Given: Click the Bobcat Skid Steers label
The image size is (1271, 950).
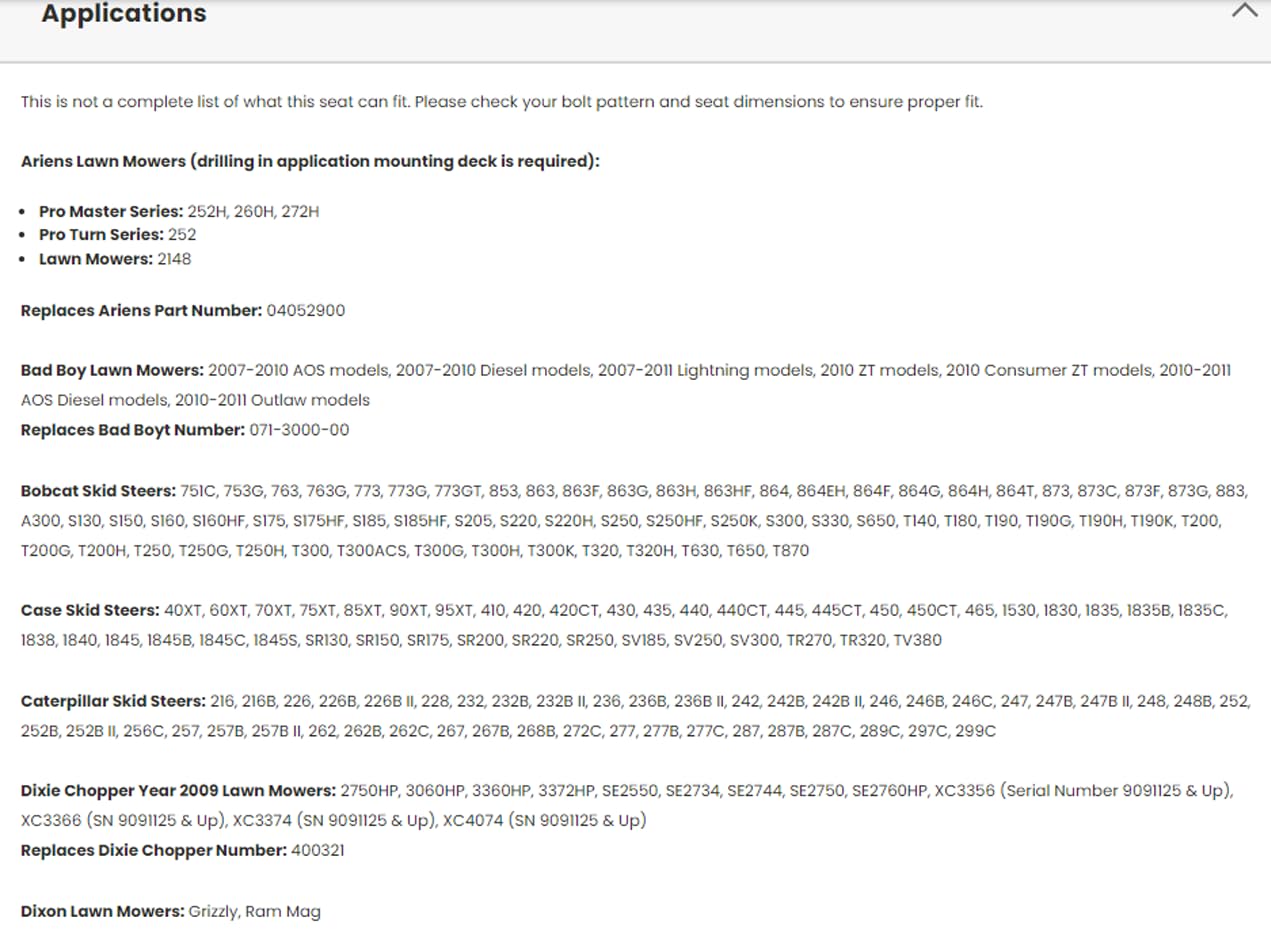Looking at the screenshot, I should click(98, 491).
